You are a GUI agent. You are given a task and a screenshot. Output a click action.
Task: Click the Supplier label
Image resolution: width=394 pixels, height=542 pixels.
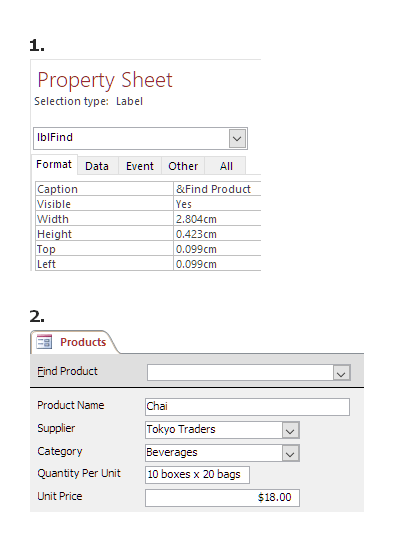(56, 428)
